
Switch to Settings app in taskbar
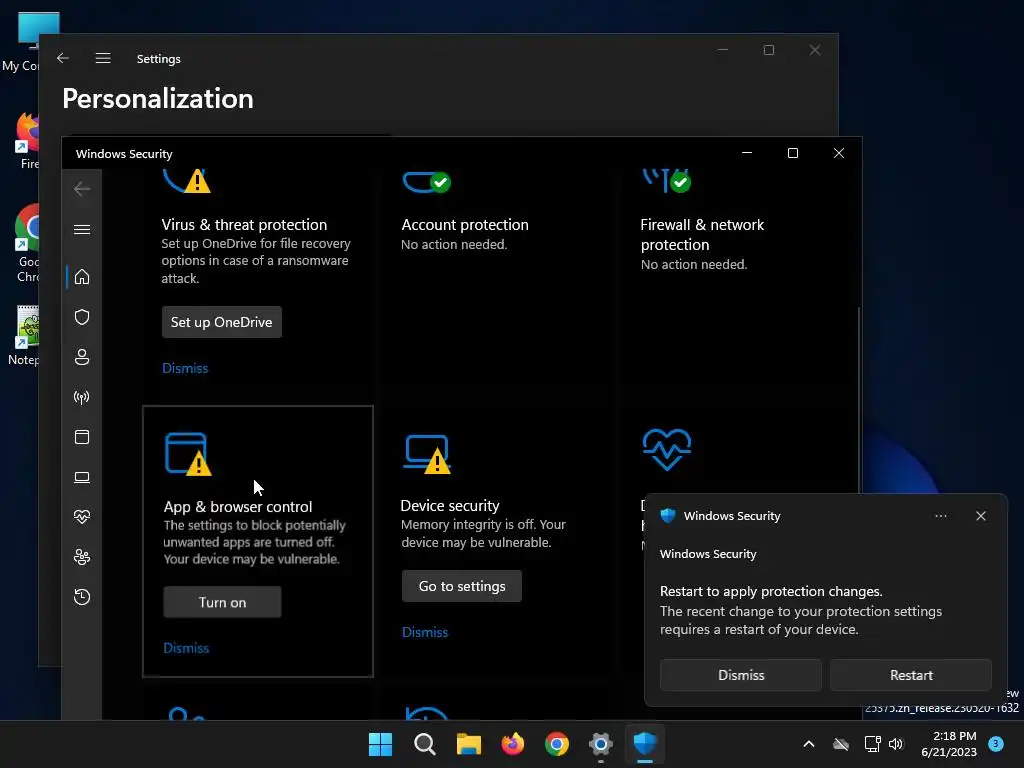(601, 744)
